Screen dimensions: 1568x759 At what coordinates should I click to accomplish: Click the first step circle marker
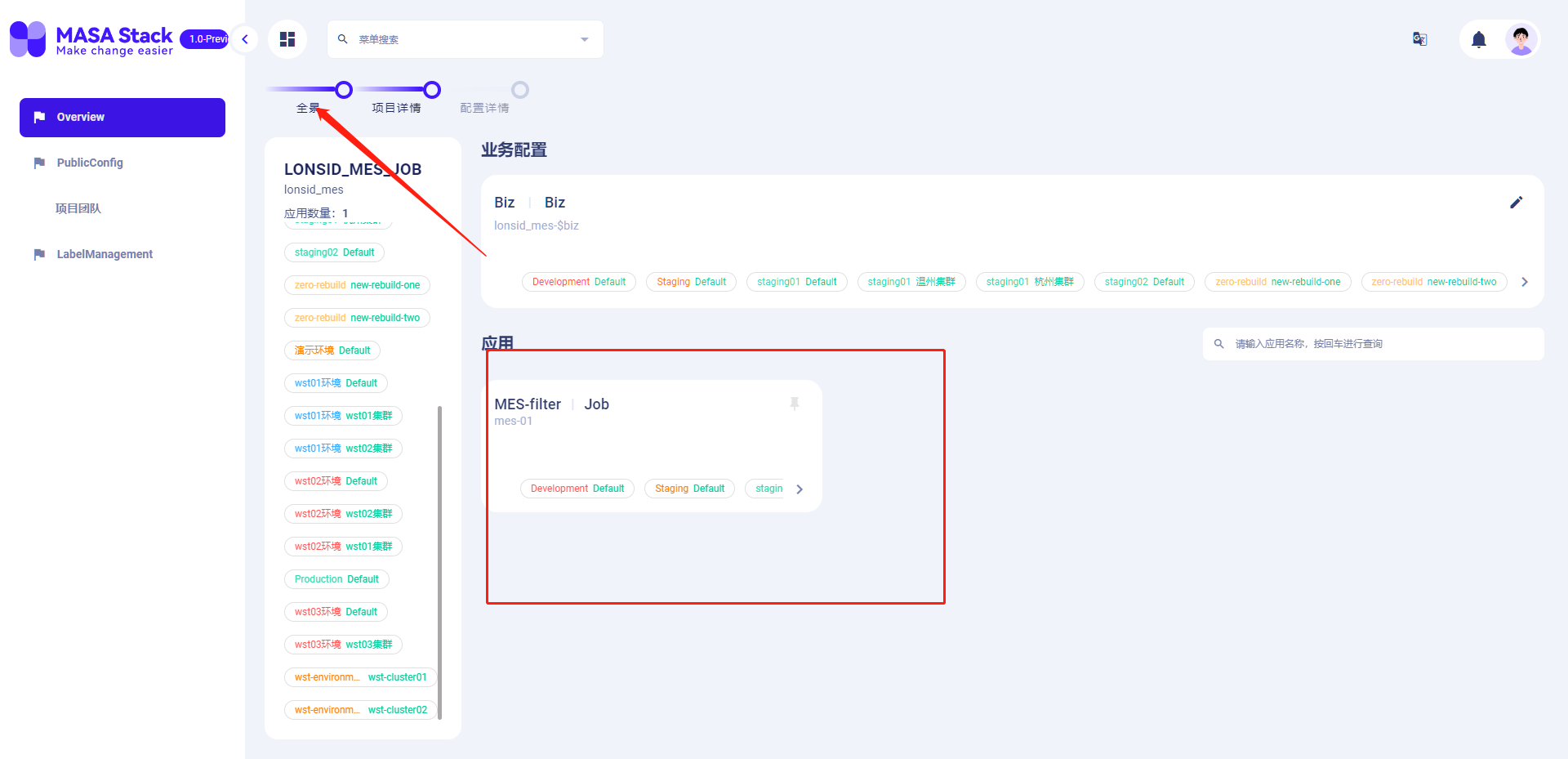(x=344, y=90)
